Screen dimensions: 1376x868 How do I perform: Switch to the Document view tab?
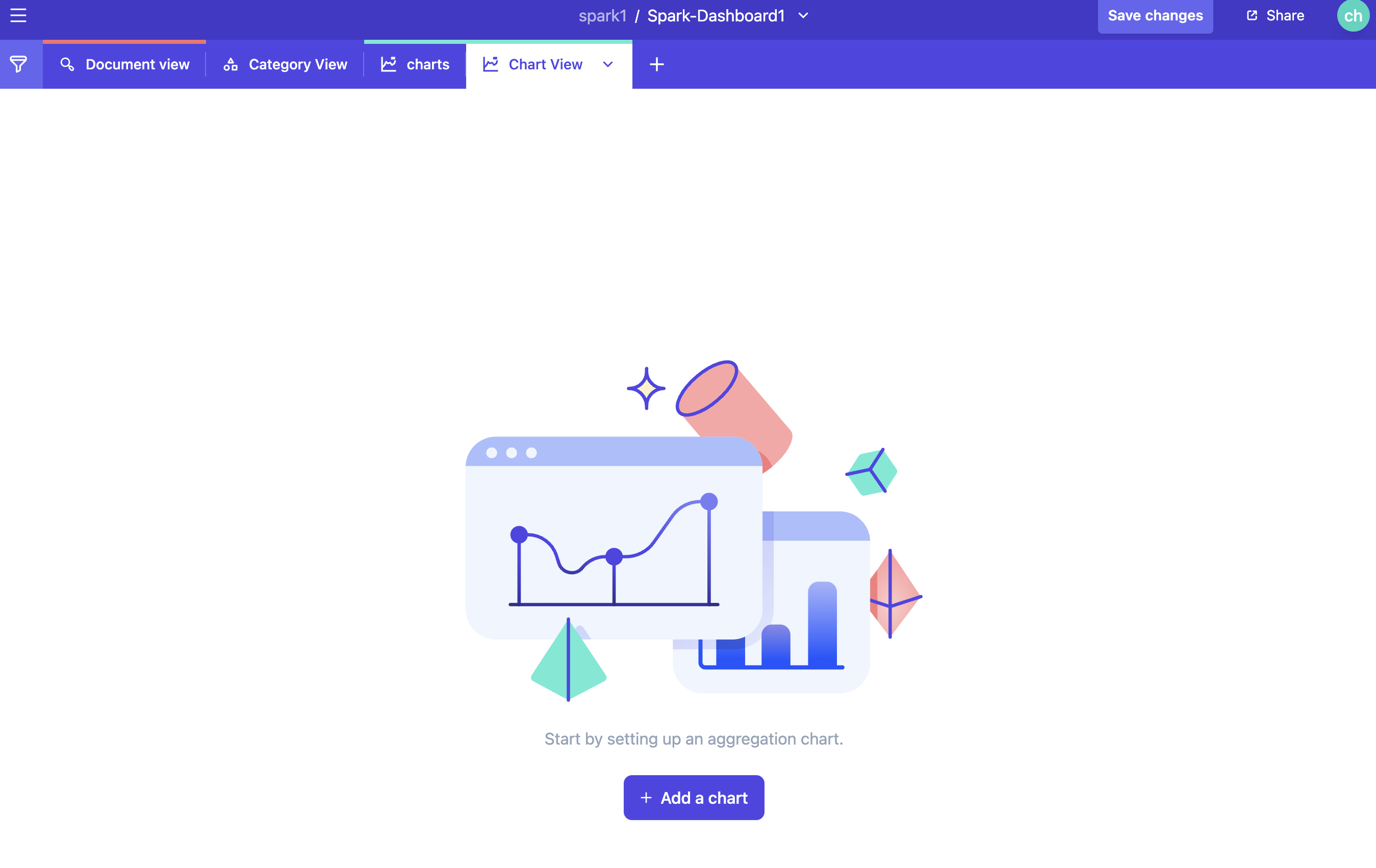137,64
